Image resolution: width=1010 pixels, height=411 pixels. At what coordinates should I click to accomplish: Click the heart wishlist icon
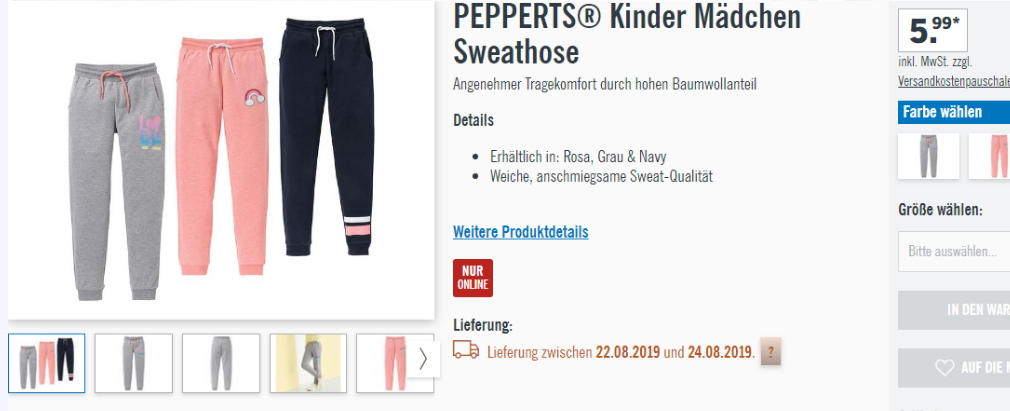click(944, 367)
